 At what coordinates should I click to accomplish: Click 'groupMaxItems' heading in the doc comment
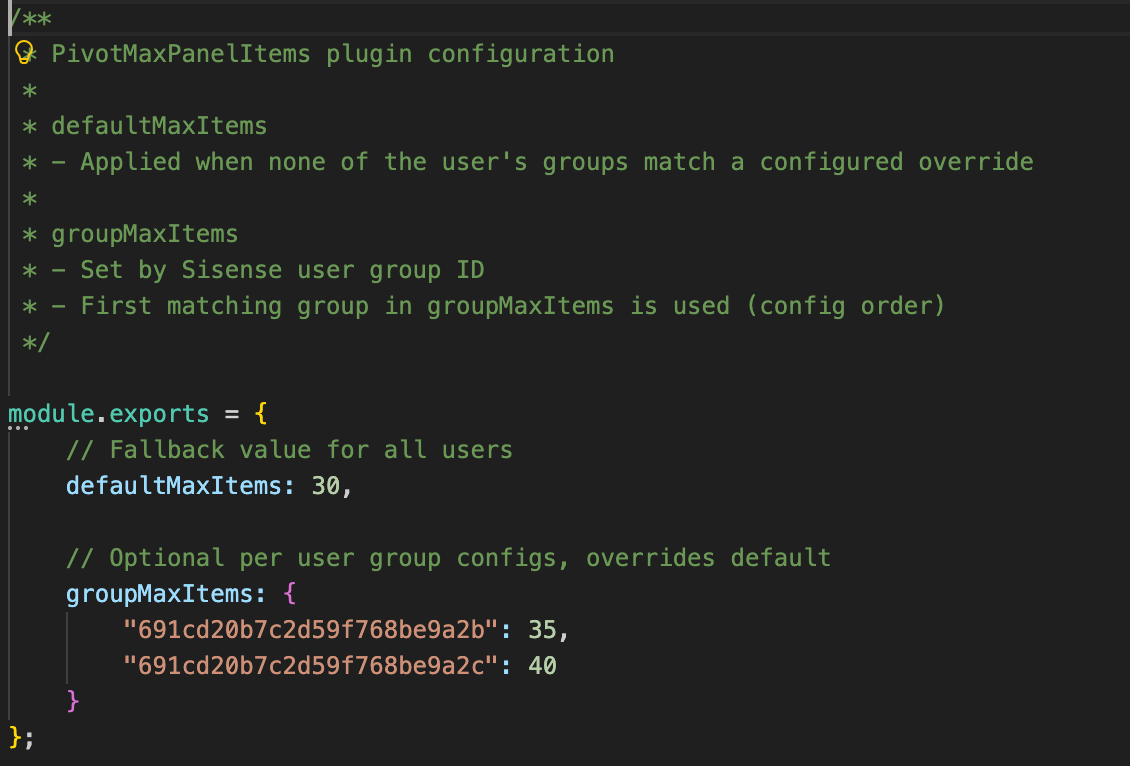coord(145,234)
